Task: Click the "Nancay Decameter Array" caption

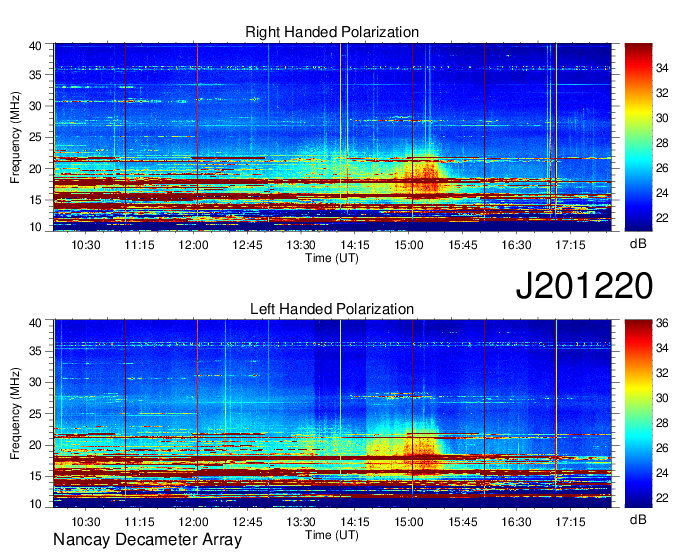Action: click(x=147, y=539)
